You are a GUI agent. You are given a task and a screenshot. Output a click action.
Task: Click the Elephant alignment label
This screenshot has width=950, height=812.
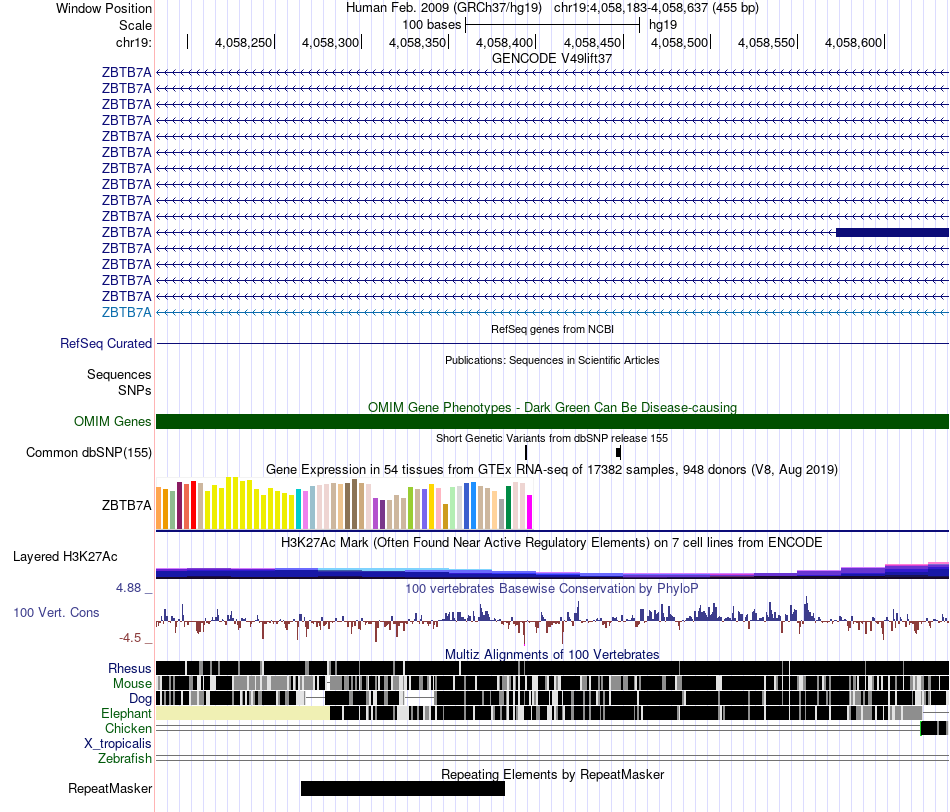(127, 713)
